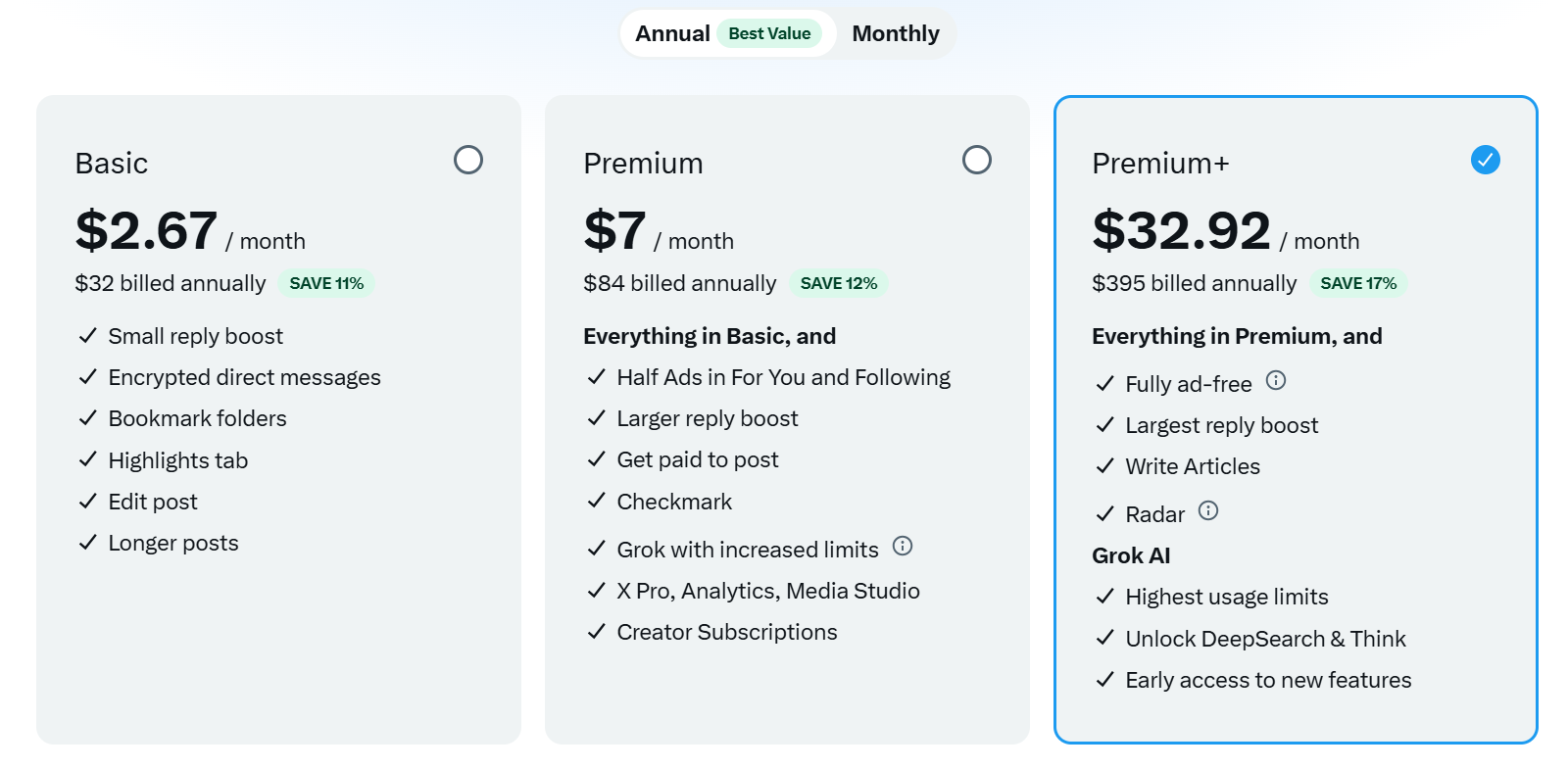Click the "$2.67 / month" price text
This screenshot has height=769, width=1568.
186,232
